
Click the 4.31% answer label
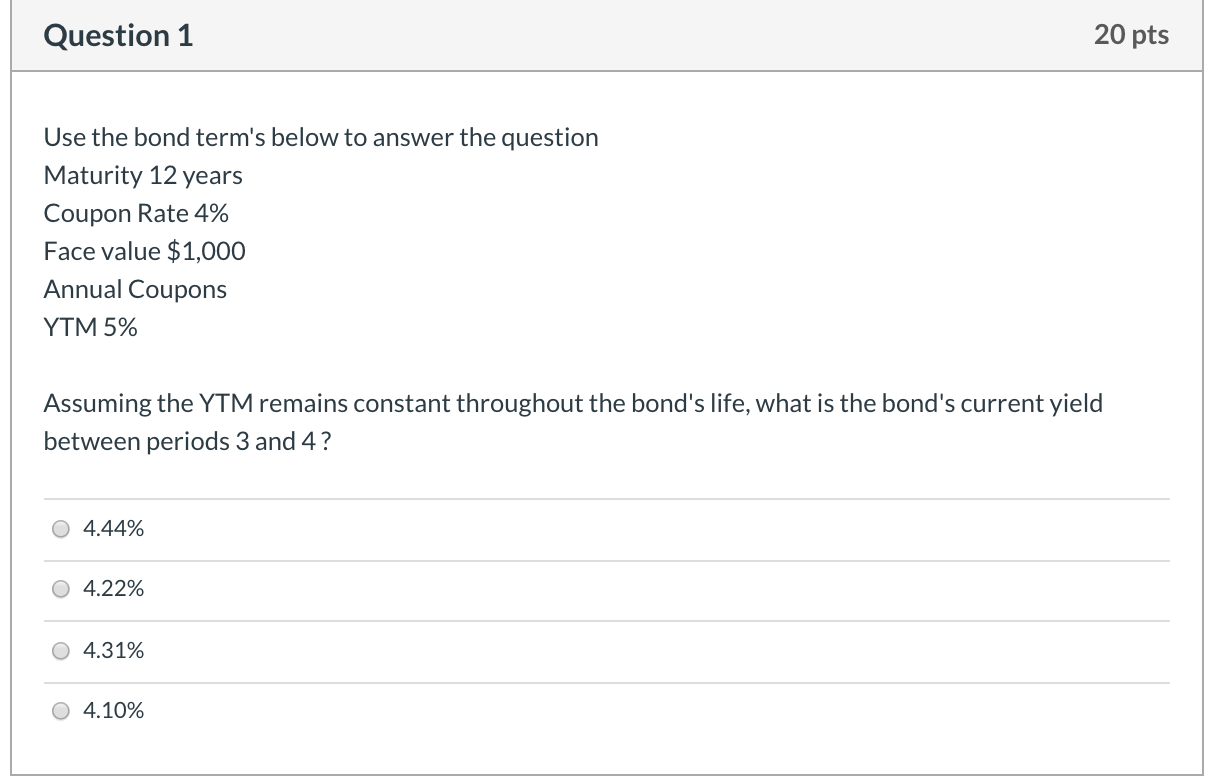pos(113,651)
